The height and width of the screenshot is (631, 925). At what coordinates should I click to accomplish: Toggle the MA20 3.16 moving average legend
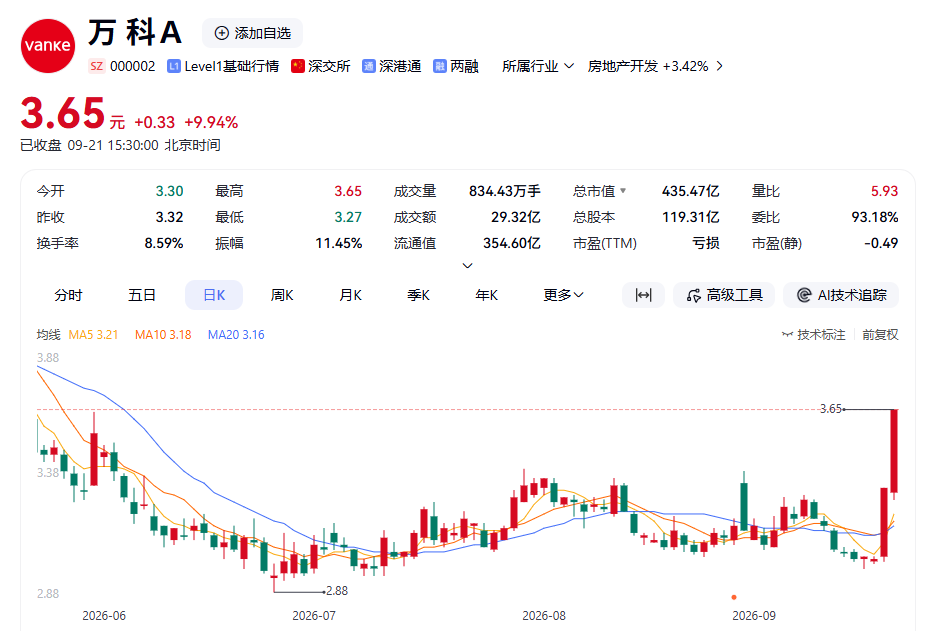[x=236, y=335]
